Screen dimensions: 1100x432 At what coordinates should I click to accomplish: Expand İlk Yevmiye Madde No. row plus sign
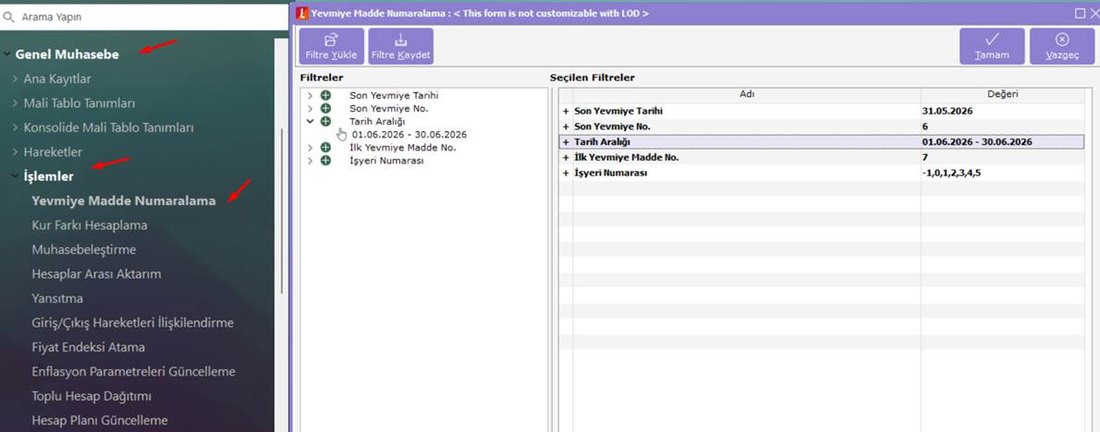565,158
